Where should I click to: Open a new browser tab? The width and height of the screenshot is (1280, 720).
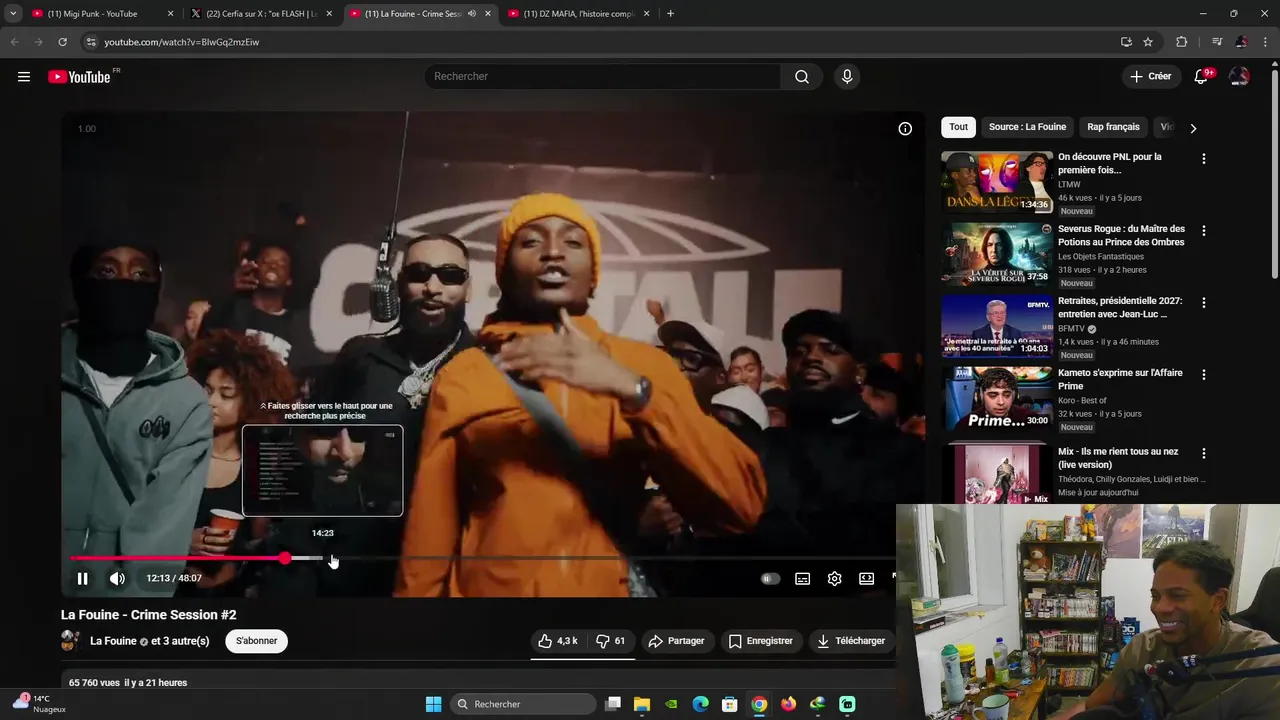[670, 14]
